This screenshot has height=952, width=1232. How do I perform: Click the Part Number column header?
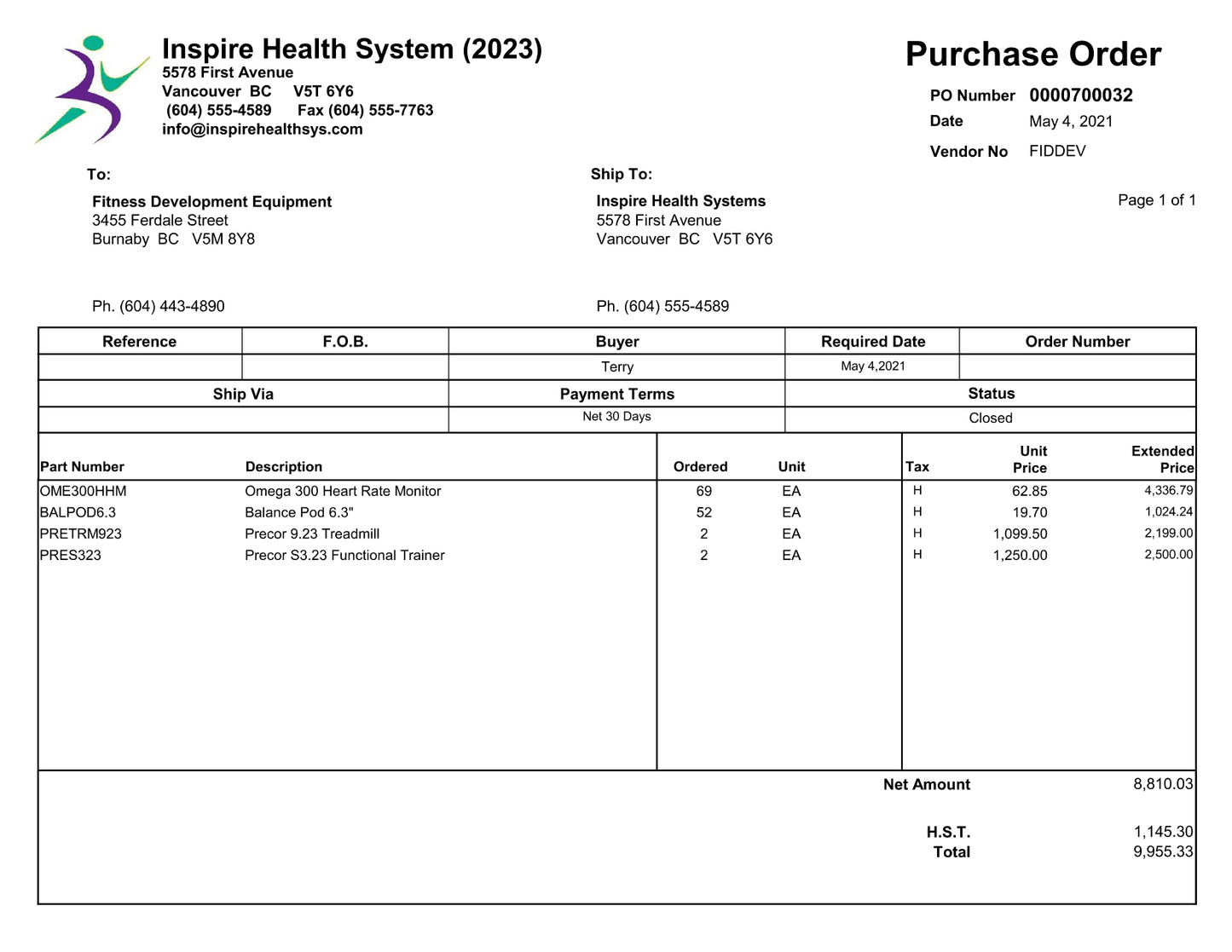tap(82, 467)
